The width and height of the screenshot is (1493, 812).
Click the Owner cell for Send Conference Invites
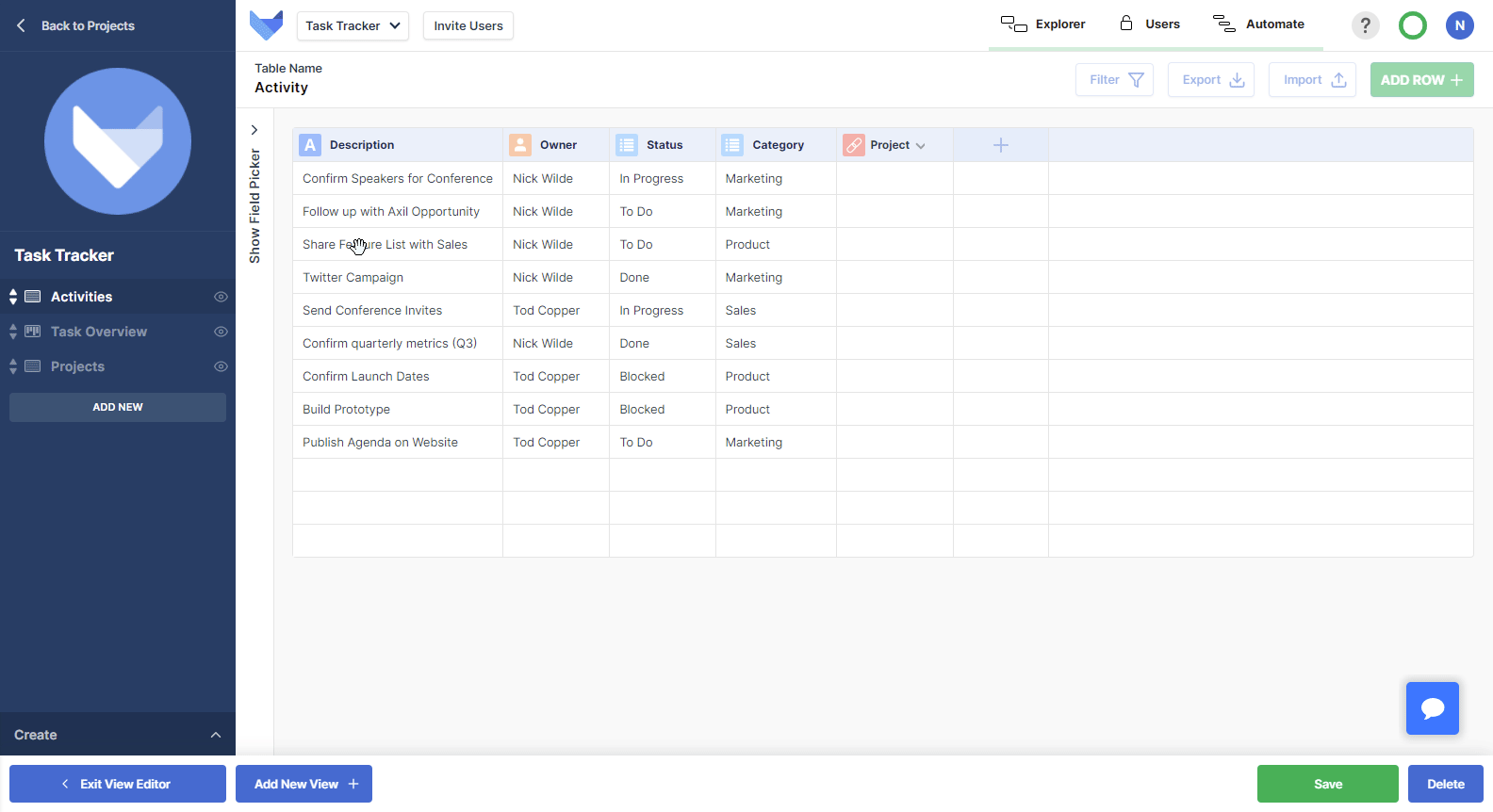point(556,310)
